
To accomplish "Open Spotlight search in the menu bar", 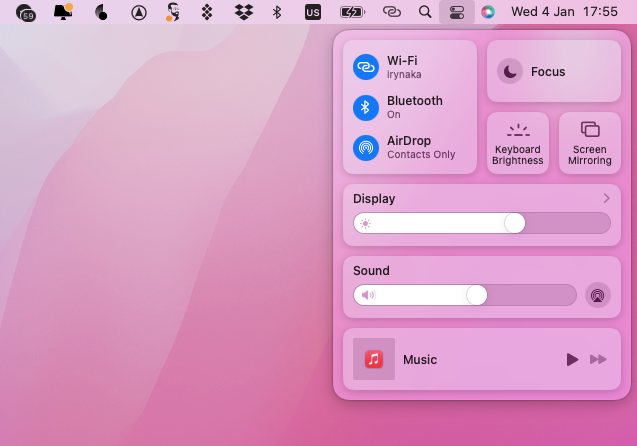I will [x=425, y=12].
